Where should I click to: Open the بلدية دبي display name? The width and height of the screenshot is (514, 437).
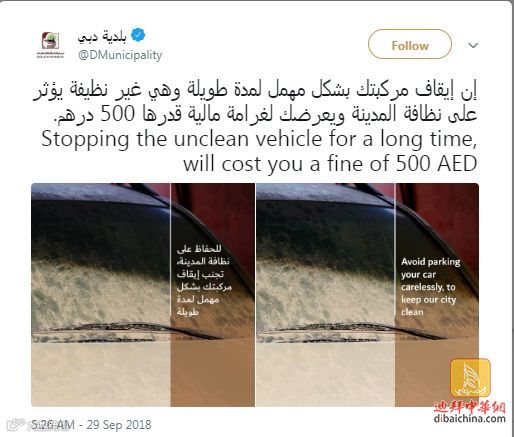click(102, 36)
